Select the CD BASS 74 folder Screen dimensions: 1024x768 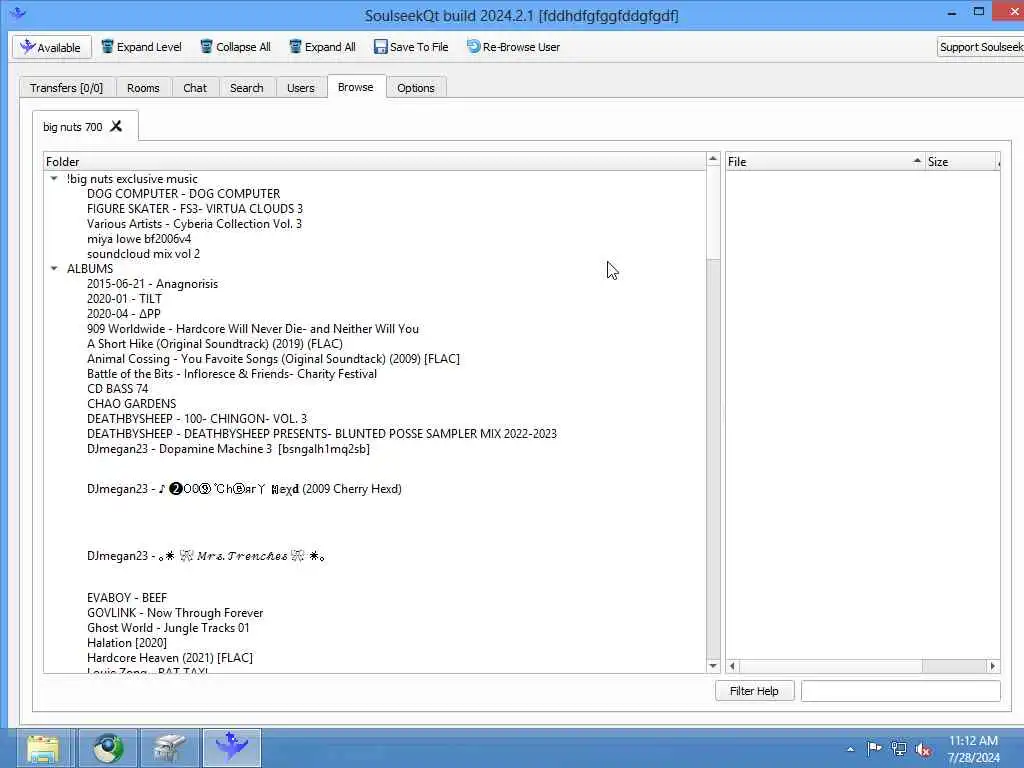[118, 389]
